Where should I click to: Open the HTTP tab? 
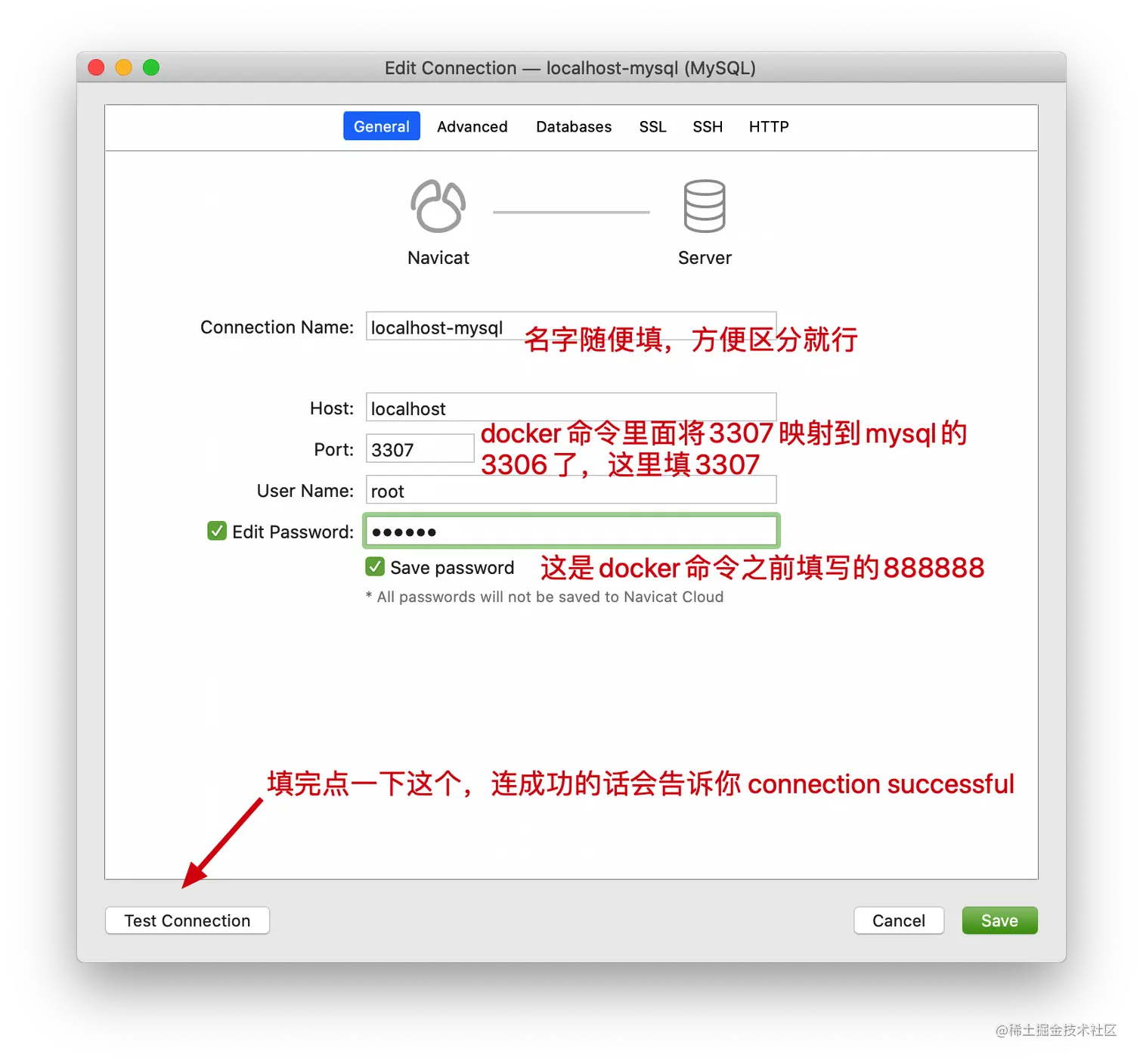coord(769,126)
